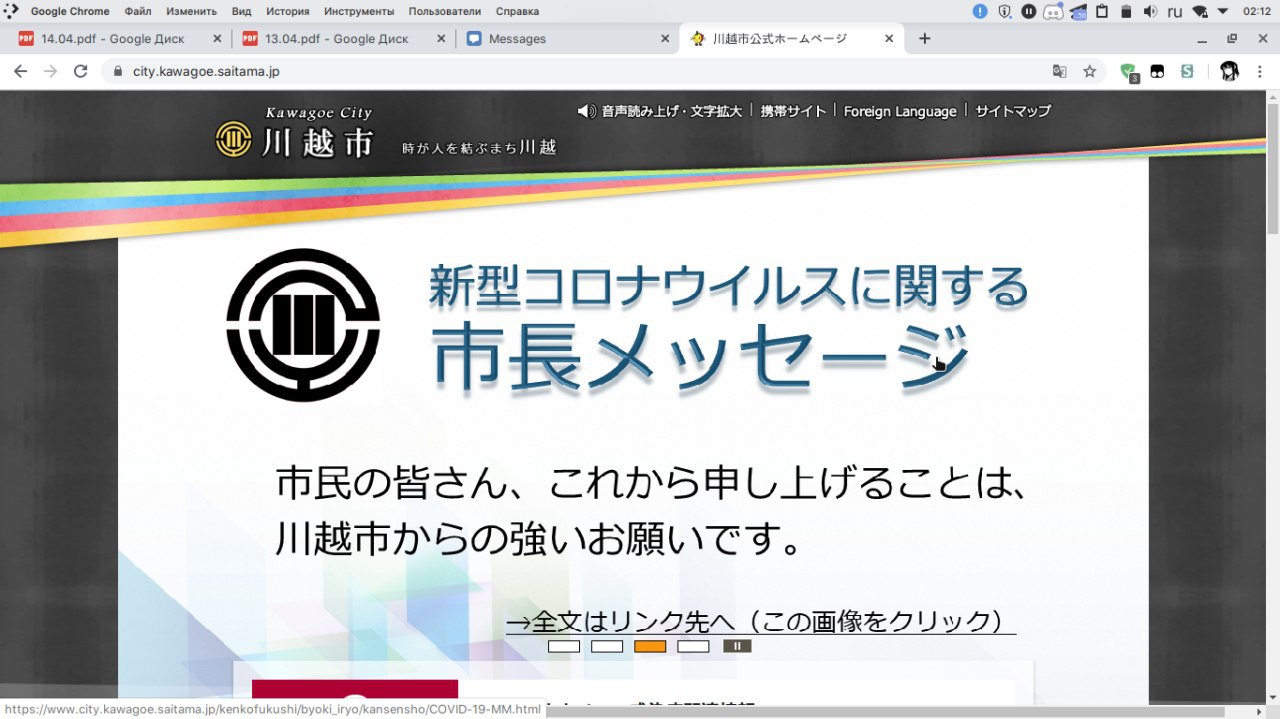Viewport: 1280px width, 719px height.
Task: Open Wi-Fi network tray icon
Action: [x=1200, y=12]
